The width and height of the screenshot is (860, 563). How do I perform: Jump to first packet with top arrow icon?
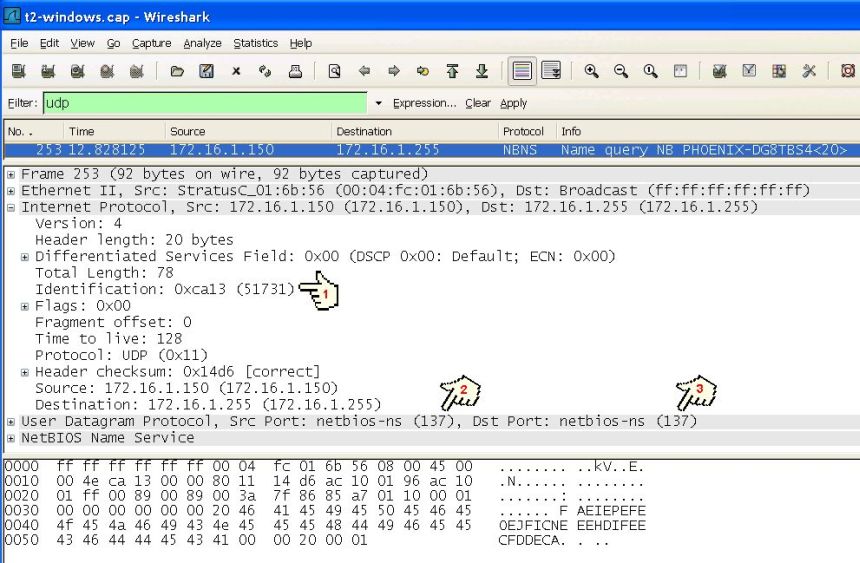[452, 71]
